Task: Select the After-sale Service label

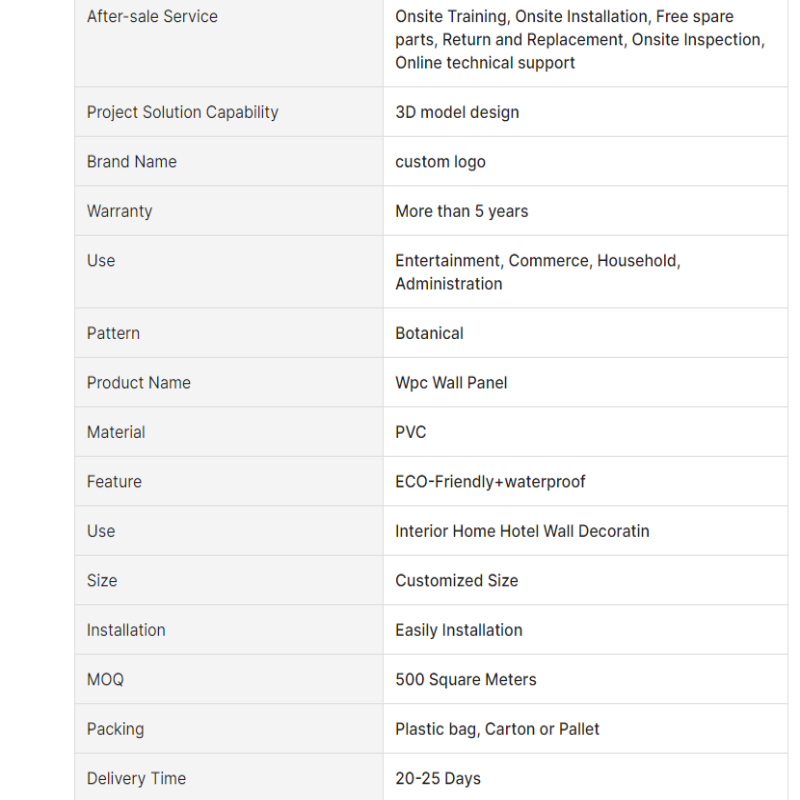Action: [x=152, y=16]
